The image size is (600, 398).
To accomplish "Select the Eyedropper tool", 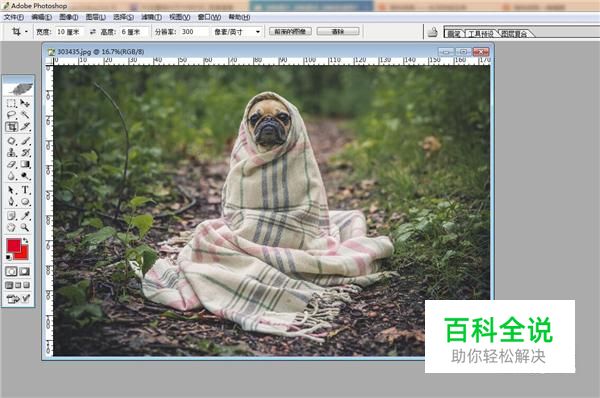I will [x=25, y=215].
